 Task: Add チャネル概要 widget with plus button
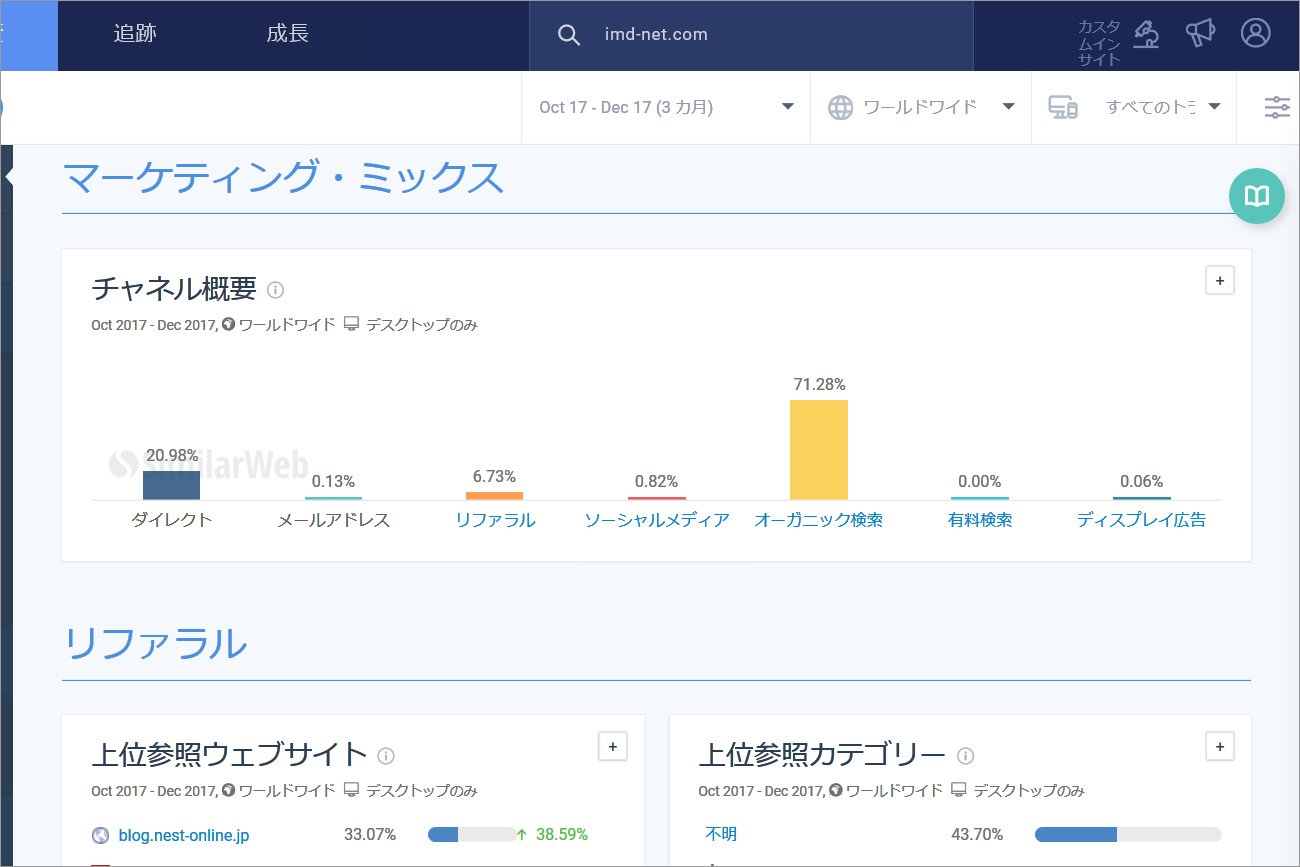coord(1220,281)
